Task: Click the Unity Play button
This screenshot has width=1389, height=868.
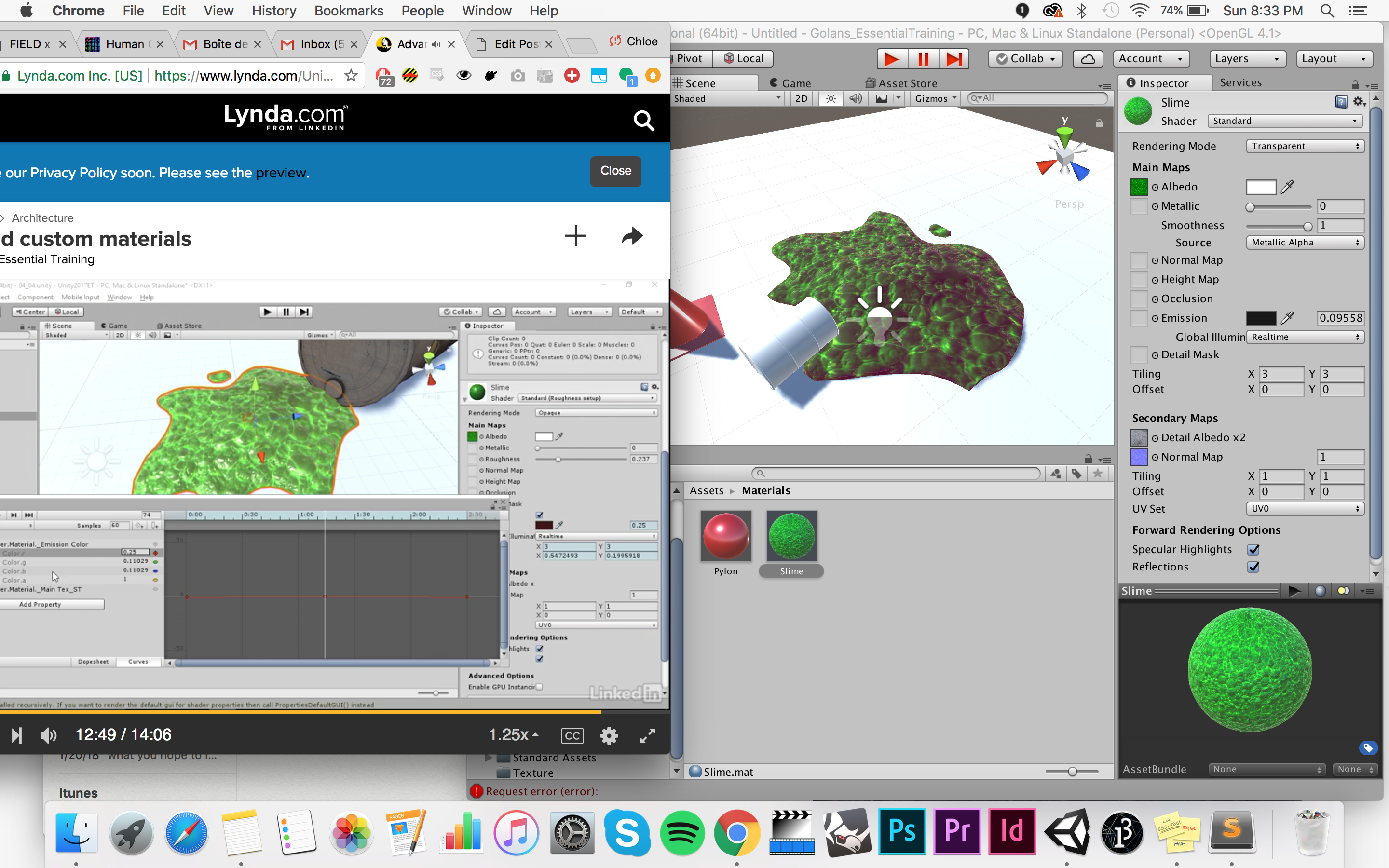Action: pyautogui.click(x=891, y=58)
